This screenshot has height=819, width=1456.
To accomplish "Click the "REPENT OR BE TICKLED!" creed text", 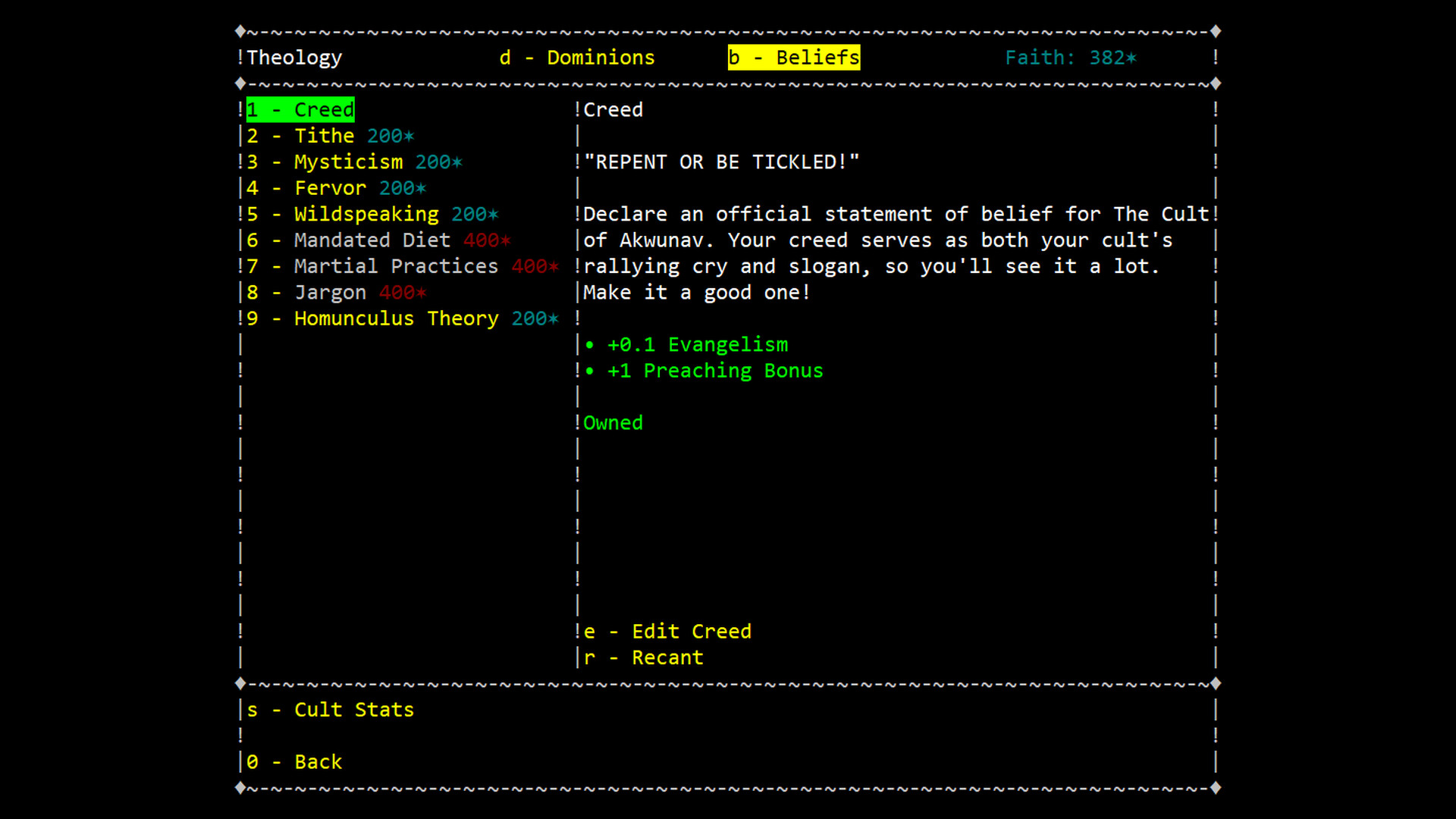I will pyautogui.click(x=721, y=162).
